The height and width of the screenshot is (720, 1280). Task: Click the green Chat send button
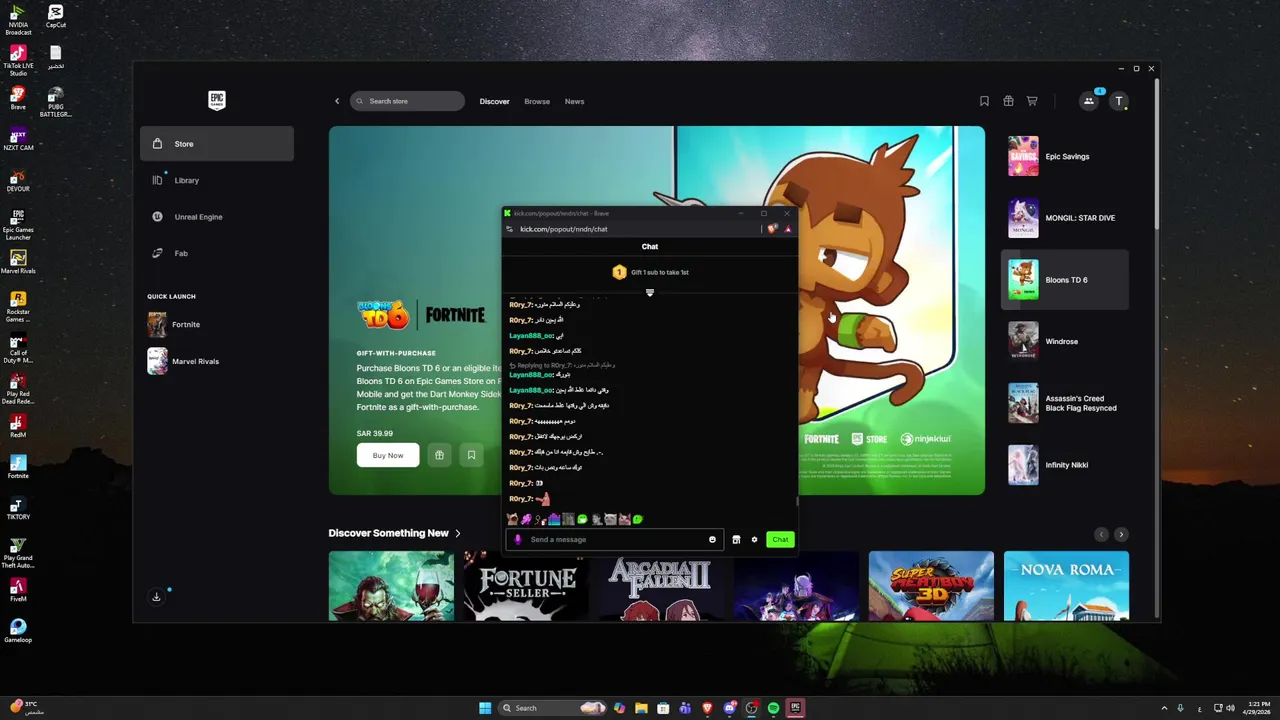780,540
